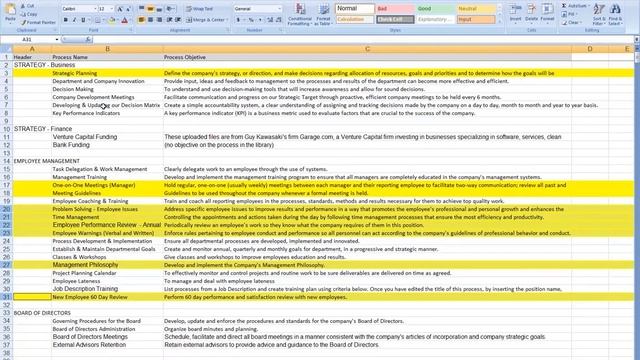Screen dimensions: 640x360
Task: Apply the Bad cell style
Action: [x=395, y=9]
